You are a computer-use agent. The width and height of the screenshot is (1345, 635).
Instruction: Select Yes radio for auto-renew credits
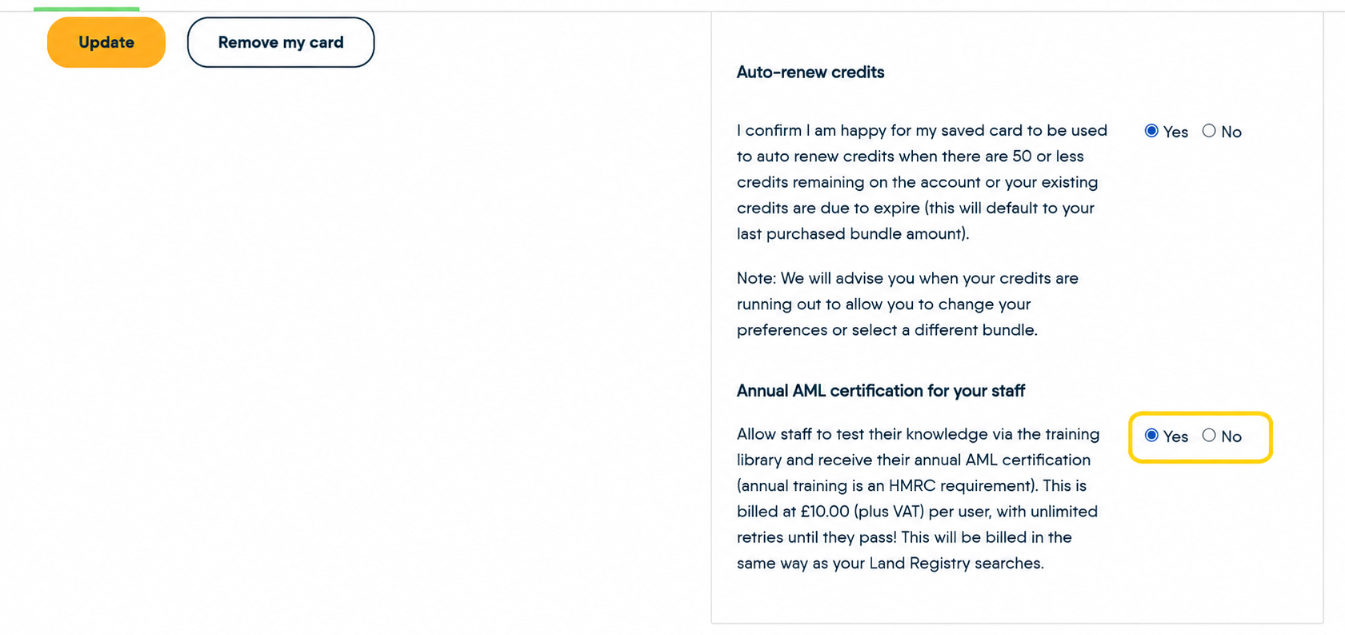[1151, 131]
